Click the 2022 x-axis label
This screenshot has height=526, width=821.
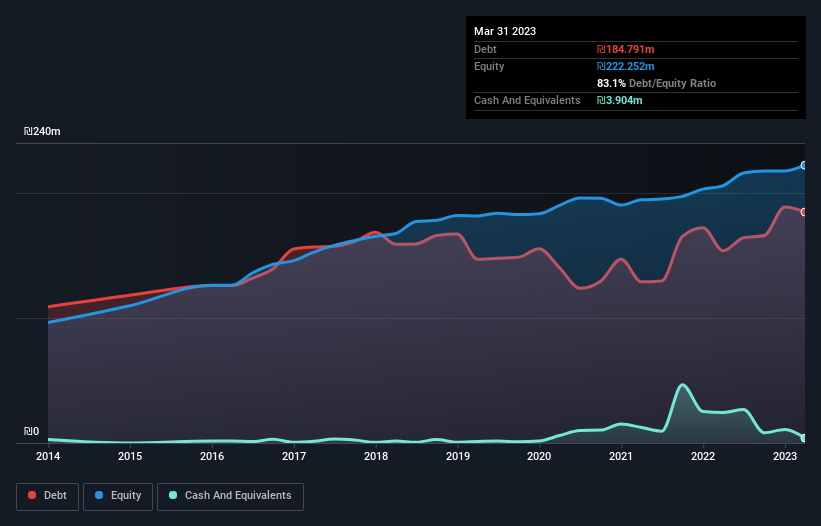click(x=703, y=456)
